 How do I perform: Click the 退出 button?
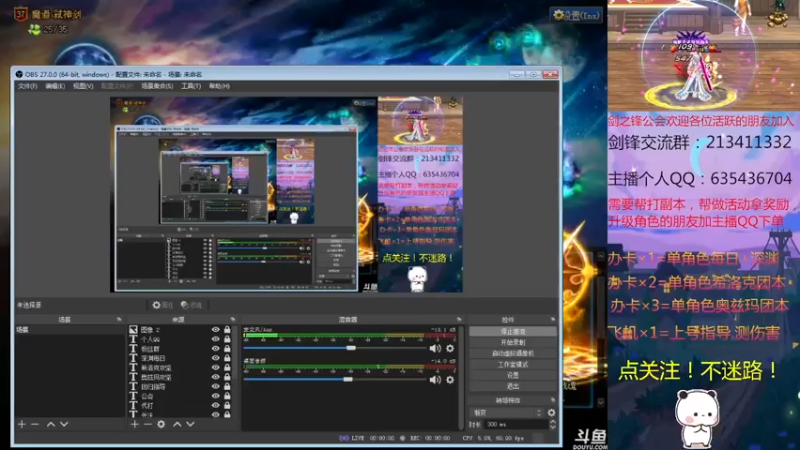click(513, 386)
